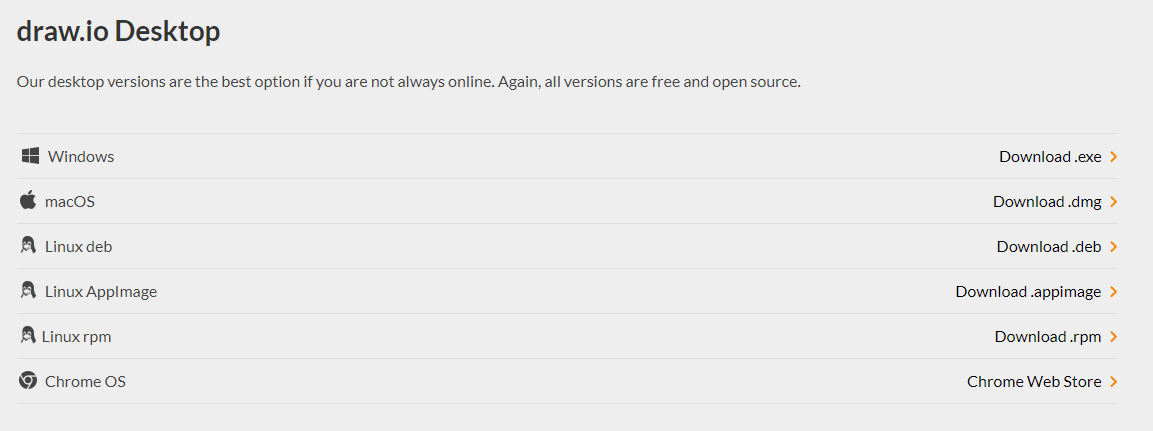
Task: Click the penguin icon beside Linux rpm
Action: click(x=28, y=336)
